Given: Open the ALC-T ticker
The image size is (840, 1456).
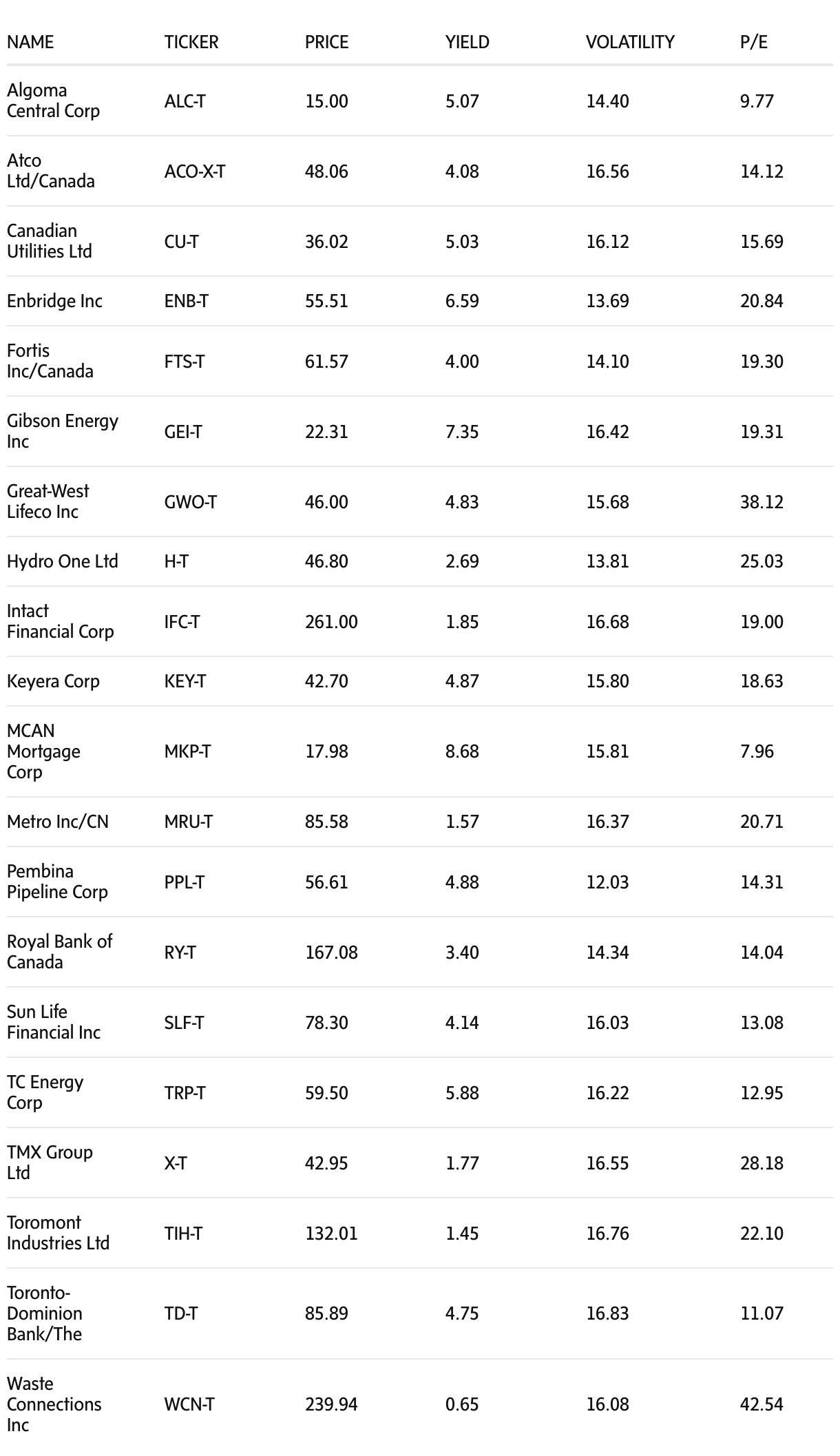Looking at the screenshot, I should click(x=185, y=101).
